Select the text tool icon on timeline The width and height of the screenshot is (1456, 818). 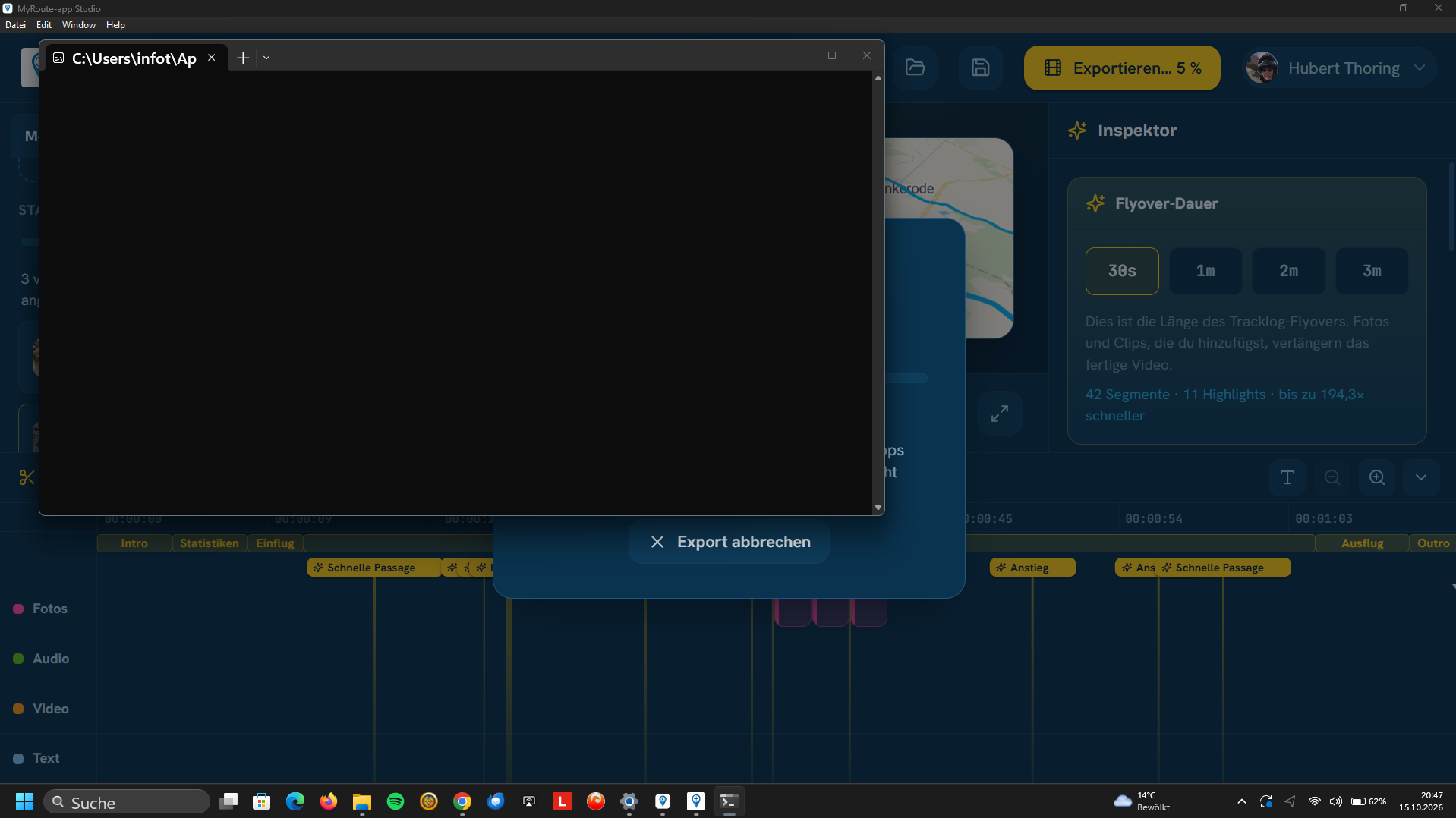[x=1287, y=477]
